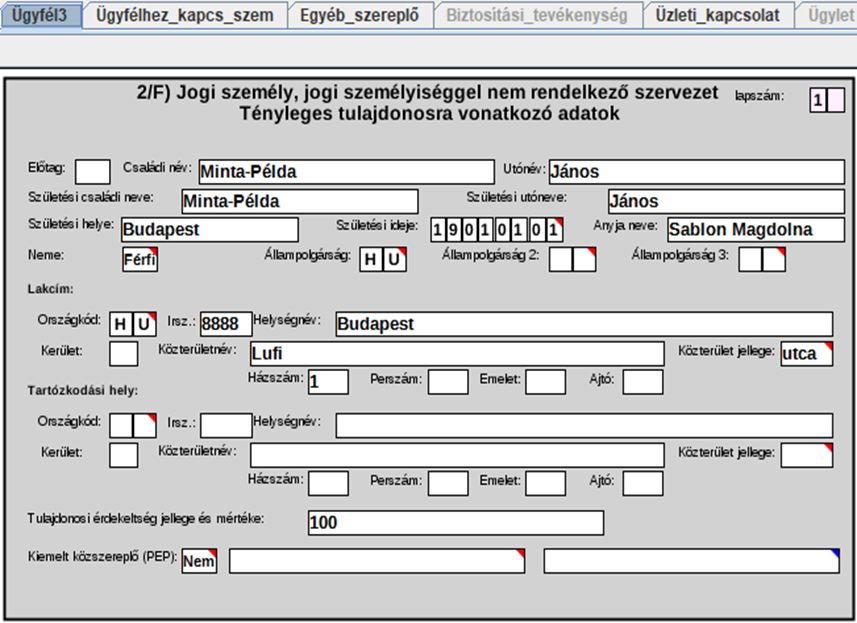Click the Ügyfél3 tab
Viewport: 857px width, 623px height.
[x=41, y=15]
